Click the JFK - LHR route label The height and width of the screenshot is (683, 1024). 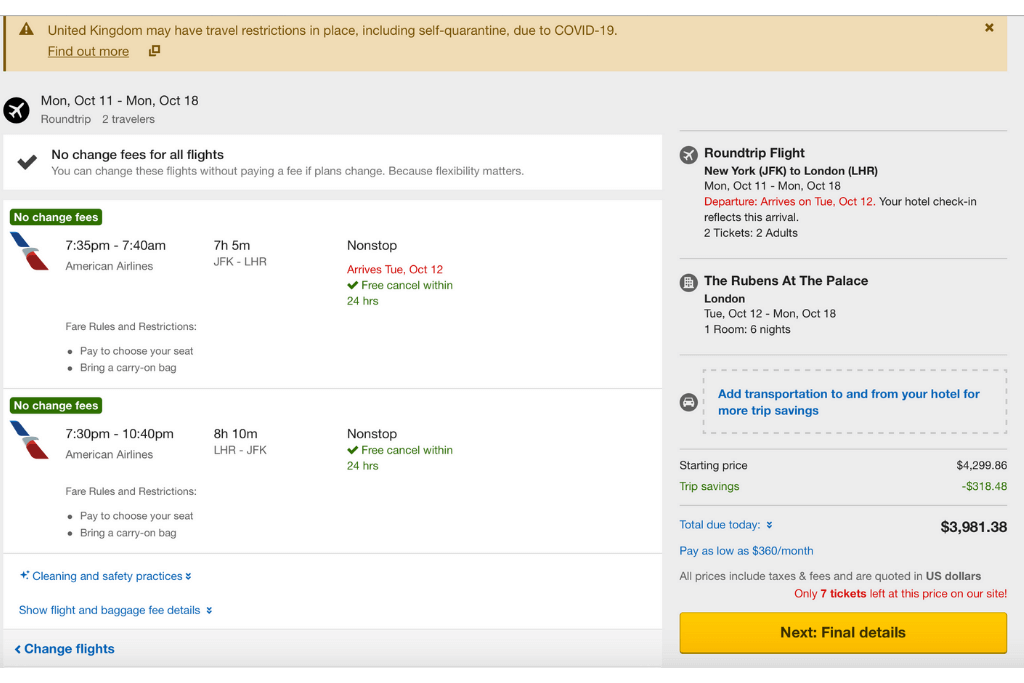(240, 262)
